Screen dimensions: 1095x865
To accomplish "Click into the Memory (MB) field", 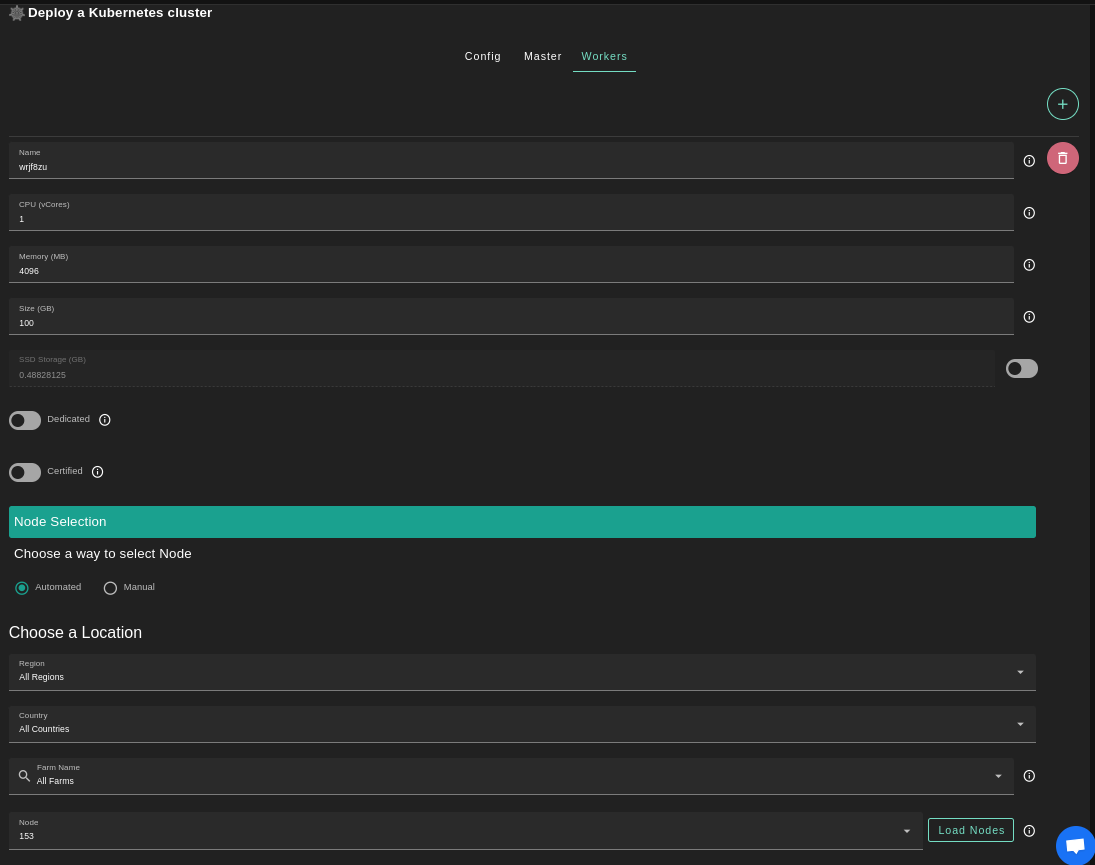I will 510,270.
